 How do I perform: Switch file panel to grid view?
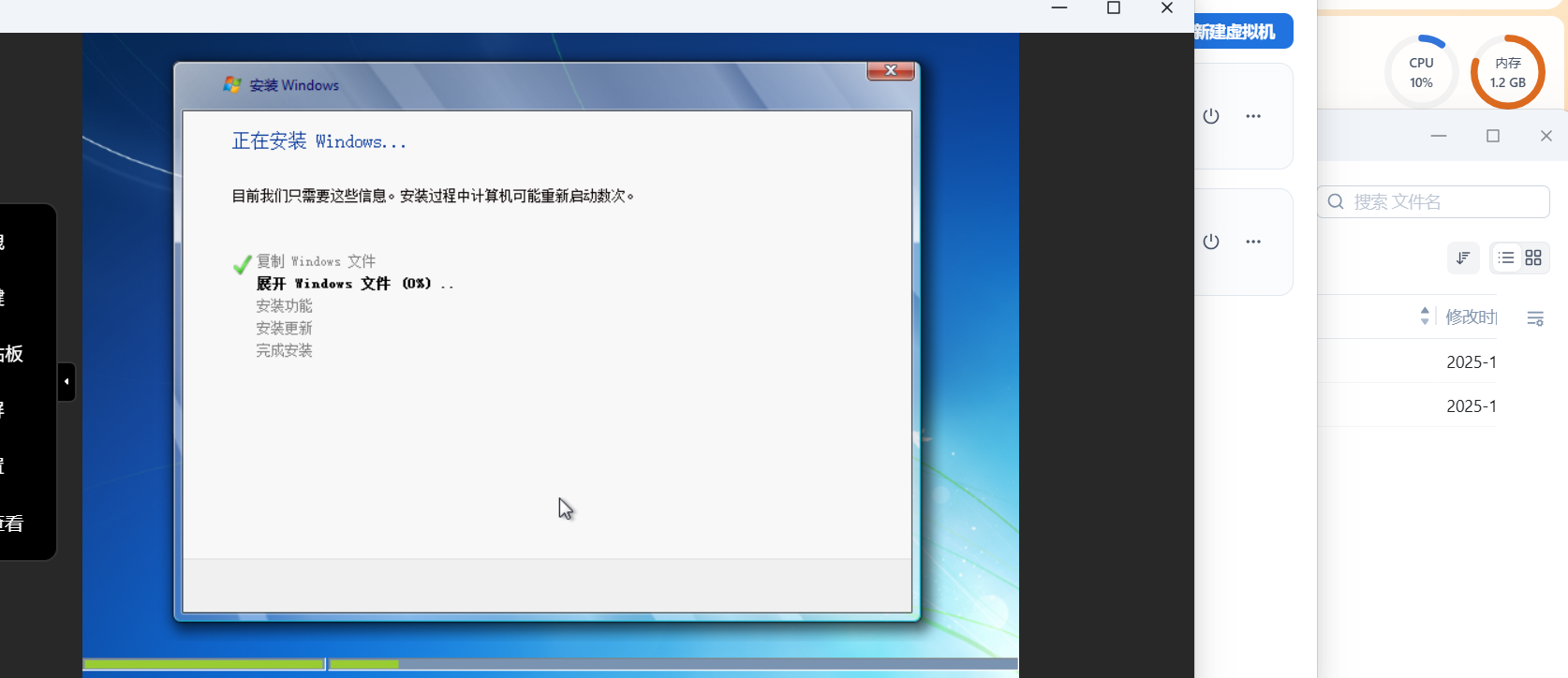[1533, 258]
